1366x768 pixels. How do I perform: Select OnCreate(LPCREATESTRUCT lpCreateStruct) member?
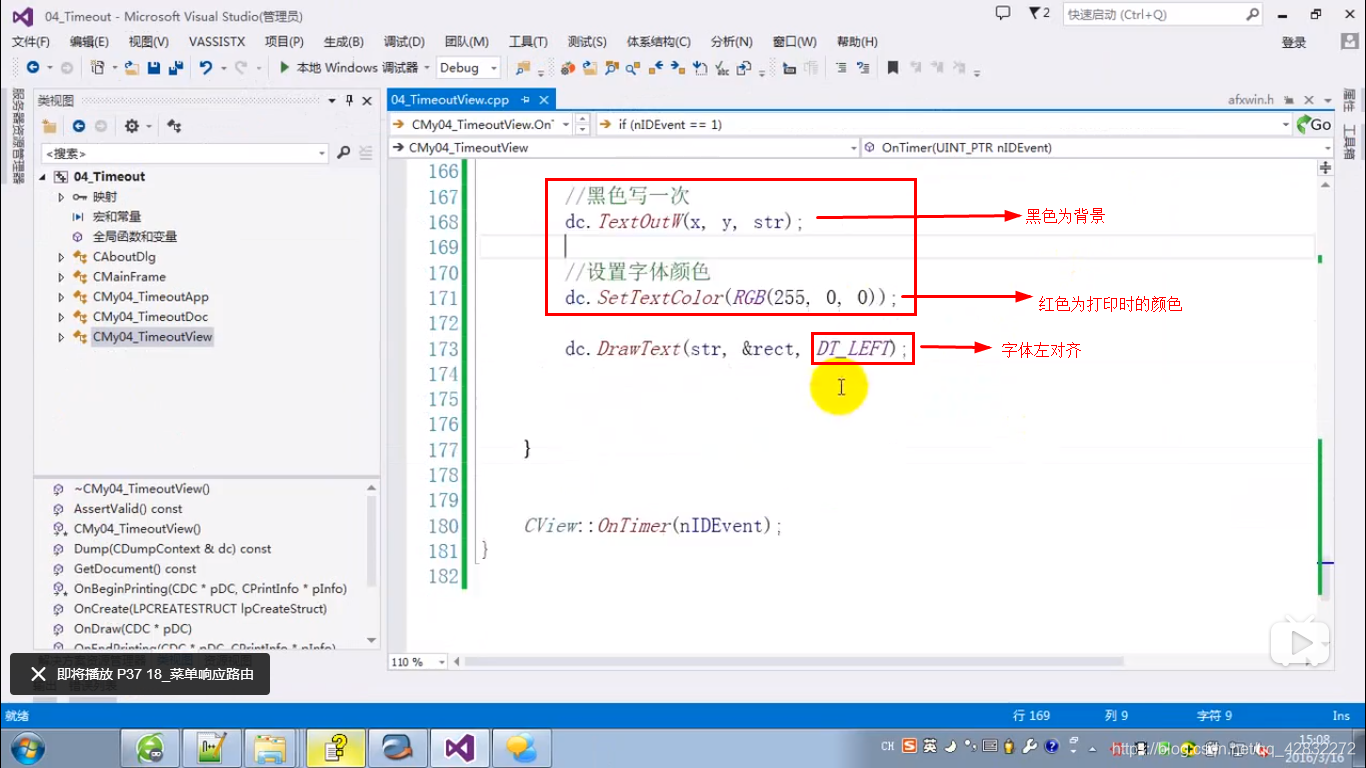(x=200, y=608)
